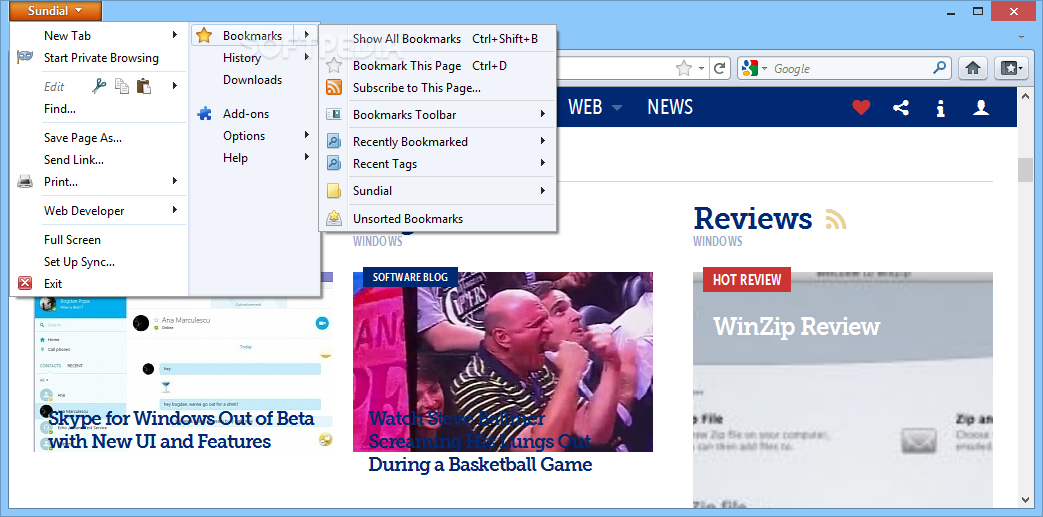Expand the Bookmarks Toolbar submenu arrow
This screenshot has height=517, width=1043.
(543, 114)
